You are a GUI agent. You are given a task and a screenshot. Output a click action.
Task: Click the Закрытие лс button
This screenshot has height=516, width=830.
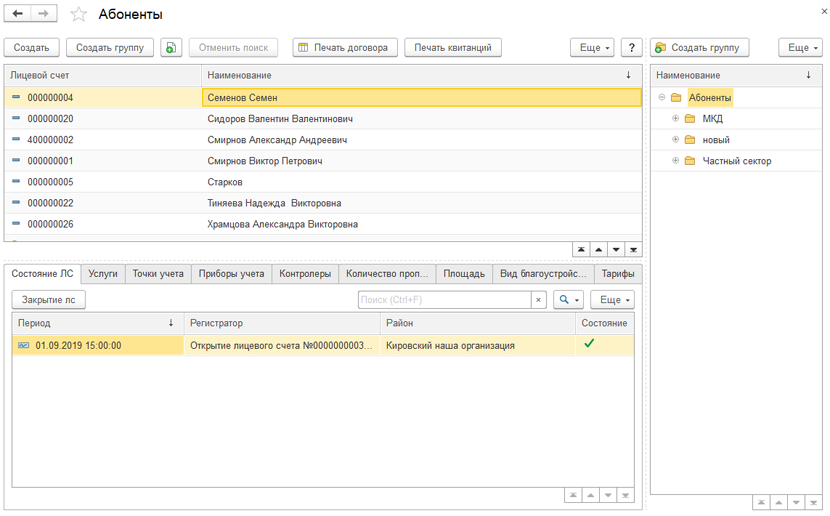point(49,300)
